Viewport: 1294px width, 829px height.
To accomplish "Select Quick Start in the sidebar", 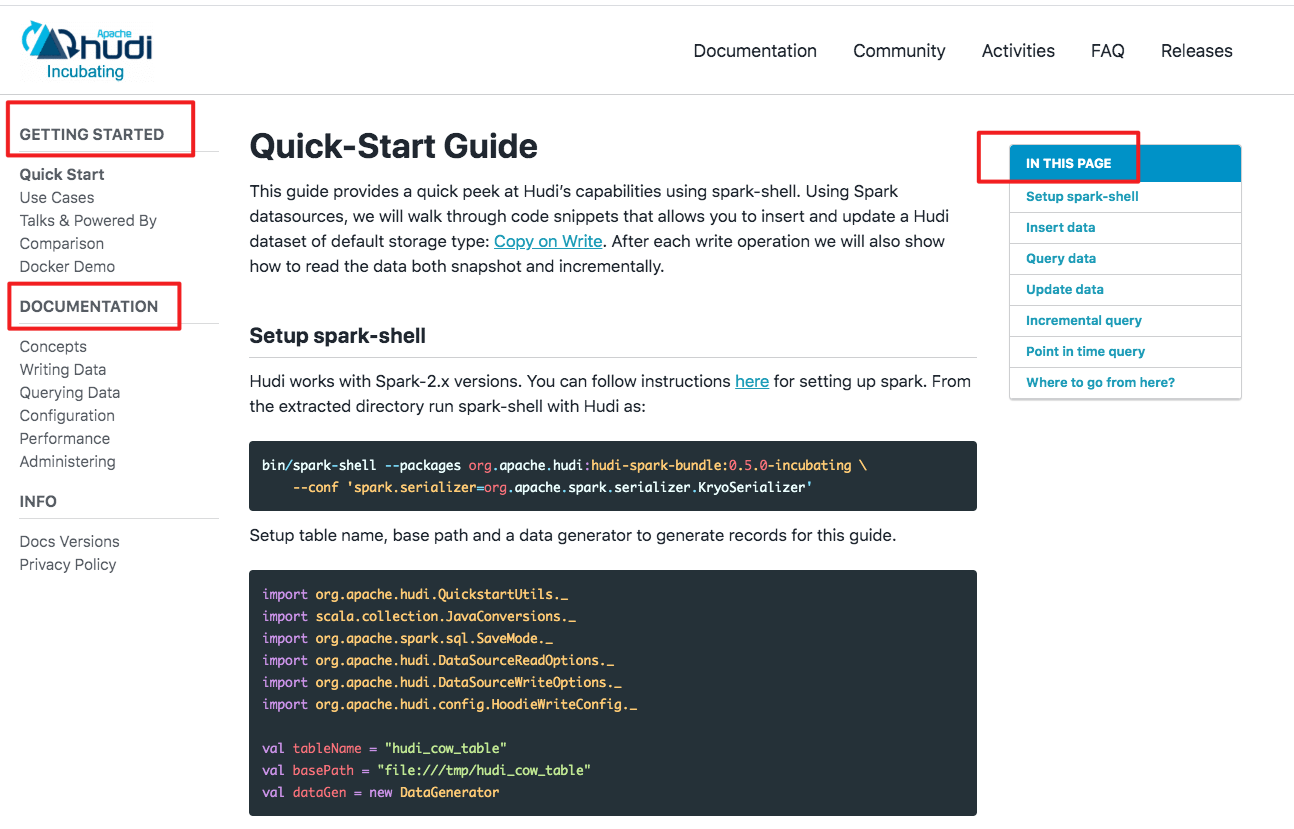I will click(62, 174).
